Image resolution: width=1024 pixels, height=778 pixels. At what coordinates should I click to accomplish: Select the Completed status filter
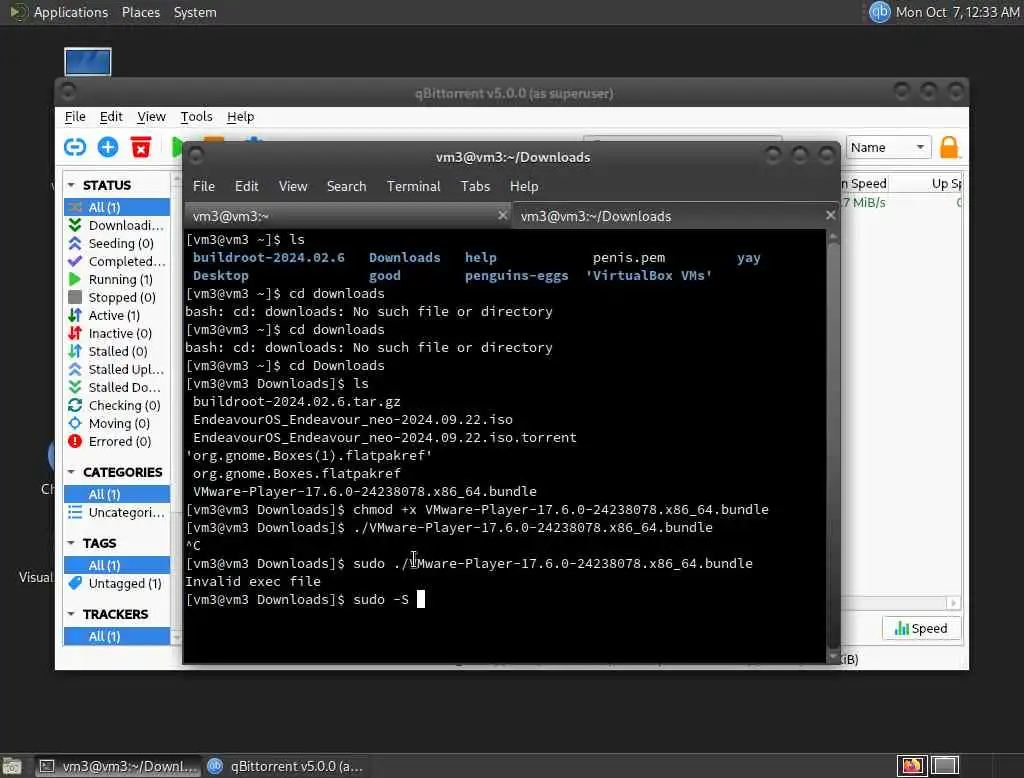pos(117,261)
